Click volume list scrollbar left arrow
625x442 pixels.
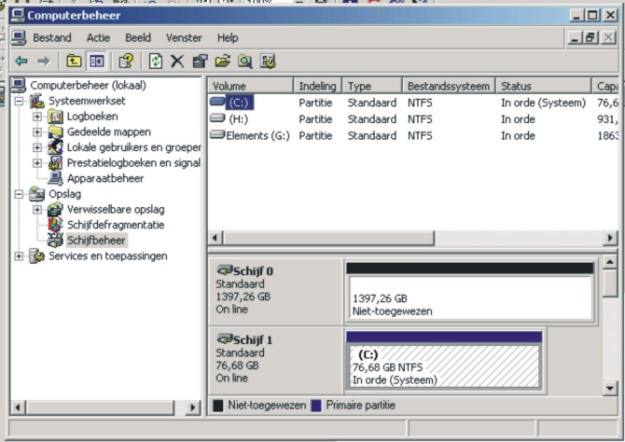tap(215, 238)
